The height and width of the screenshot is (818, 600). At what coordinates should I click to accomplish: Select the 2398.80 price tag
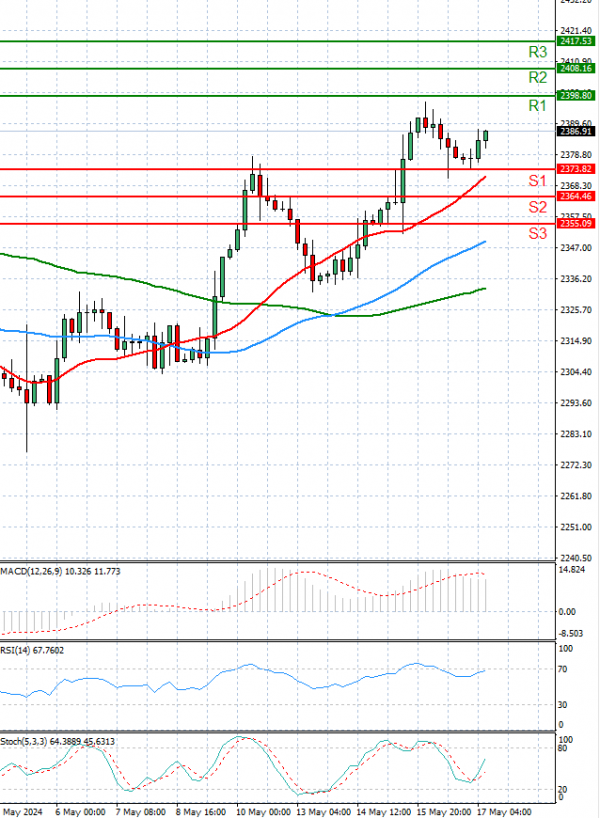[x=576, y=95]
